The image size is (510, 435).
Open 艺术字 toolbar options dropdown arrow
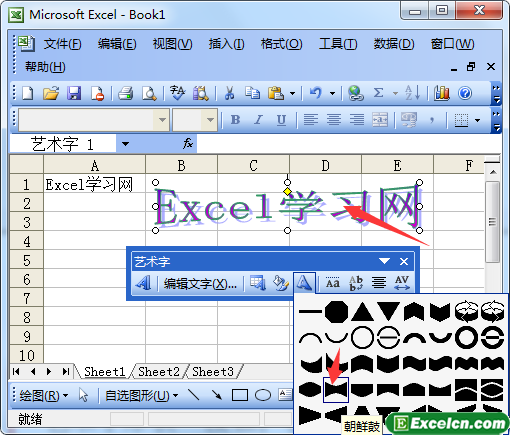coord(384,261)
